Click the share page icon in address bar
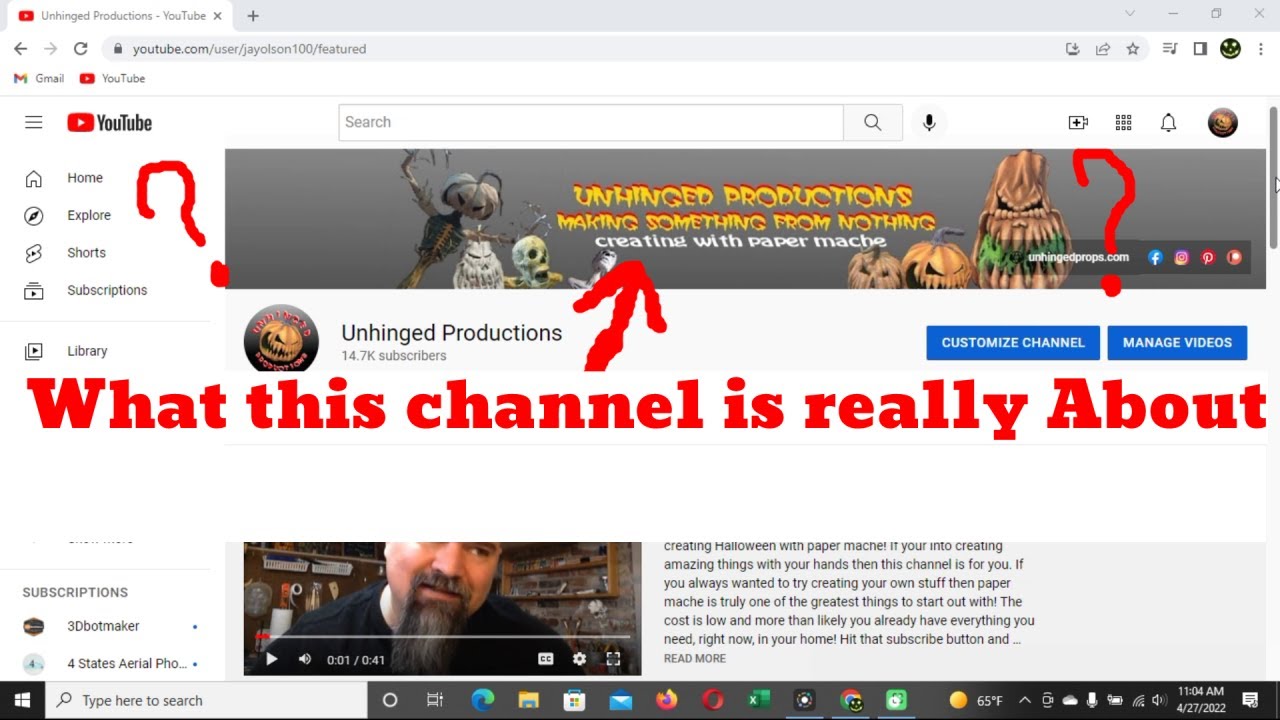The height and width of the screenshot is (720, 1280). click(x=1103, y=49)
